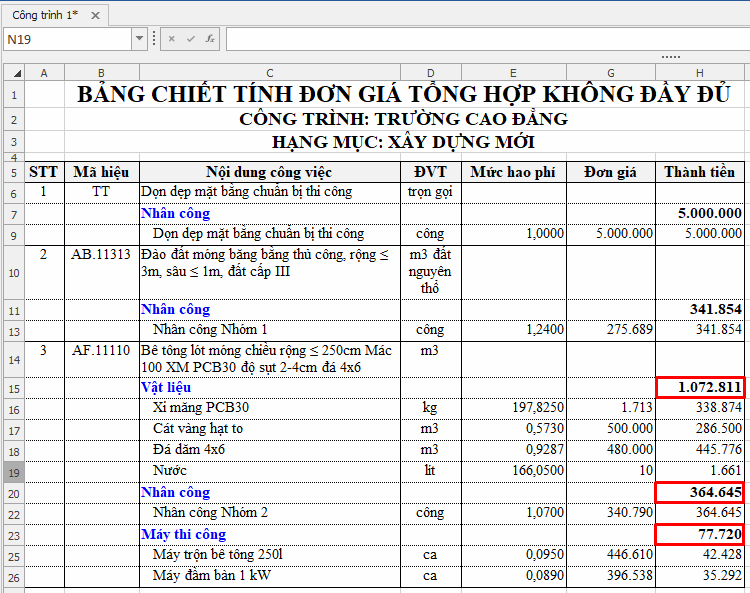Viewport: 750px width, 593px height.
Task: Click the title cell BẢNG CHIẾT TÍNH ĐƠN GIÁ
Action: pyautogui.click(x=404, y=94)
